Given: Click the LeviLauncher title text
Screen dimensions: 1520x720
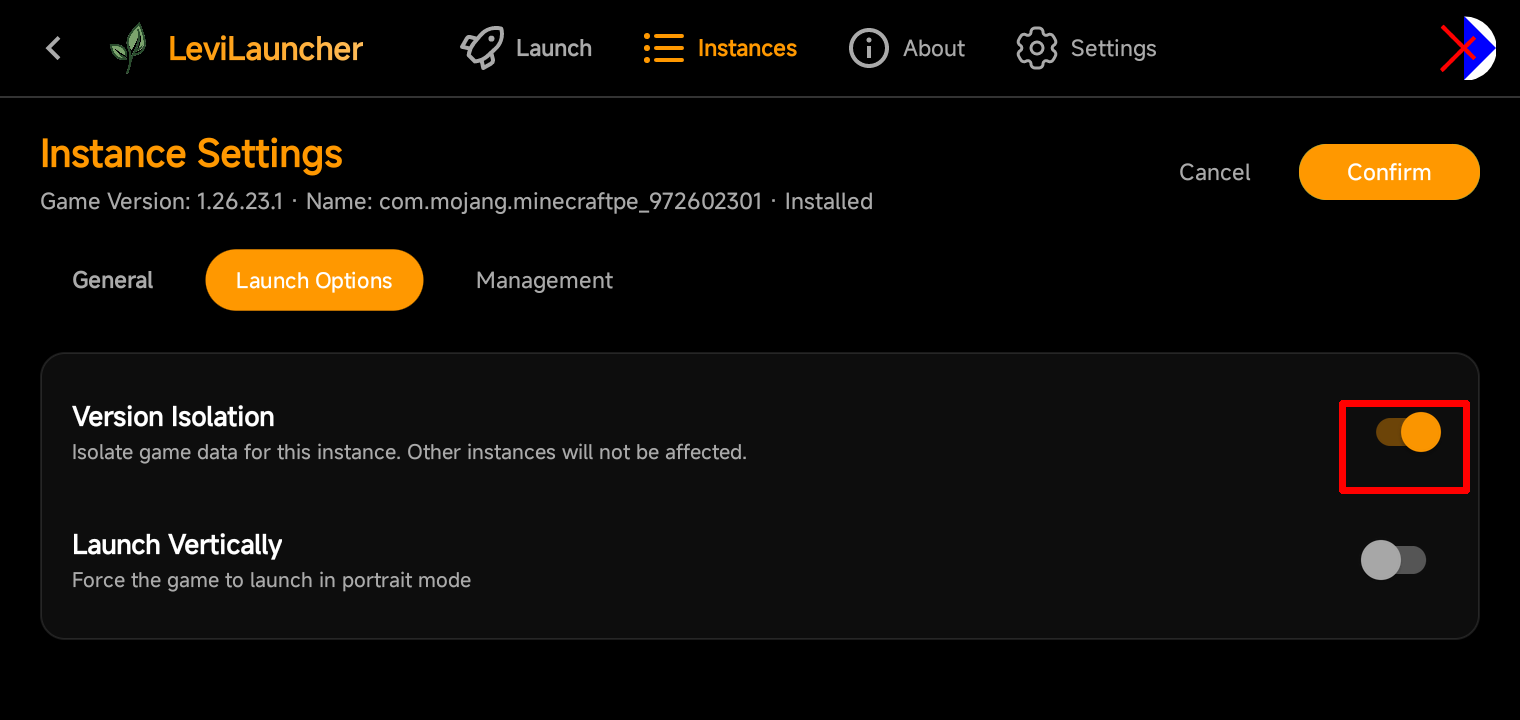Looking at the screenshot, I should (x=265, y=48).
